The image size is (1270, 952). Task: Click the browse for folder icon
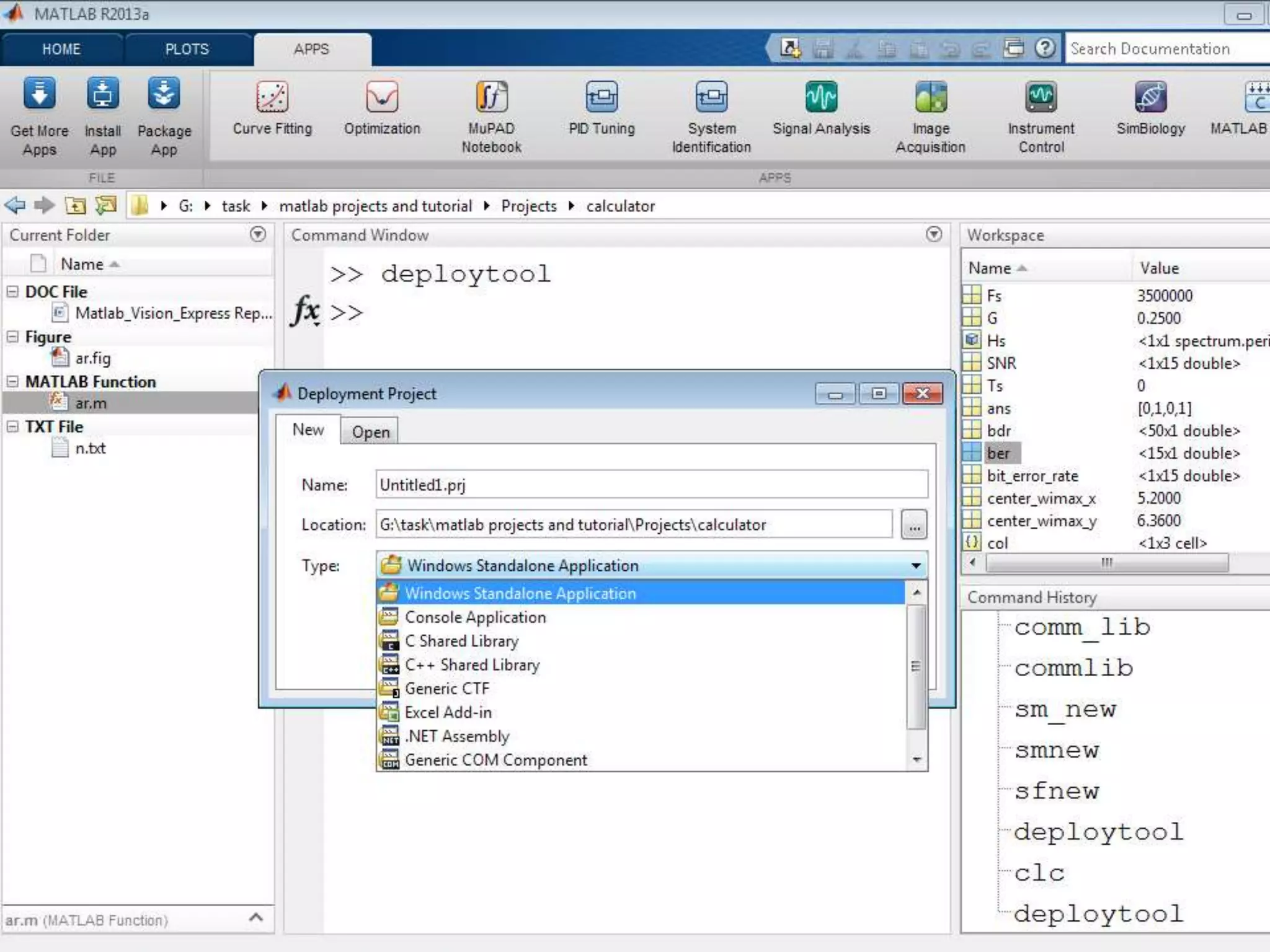[106, 205]
